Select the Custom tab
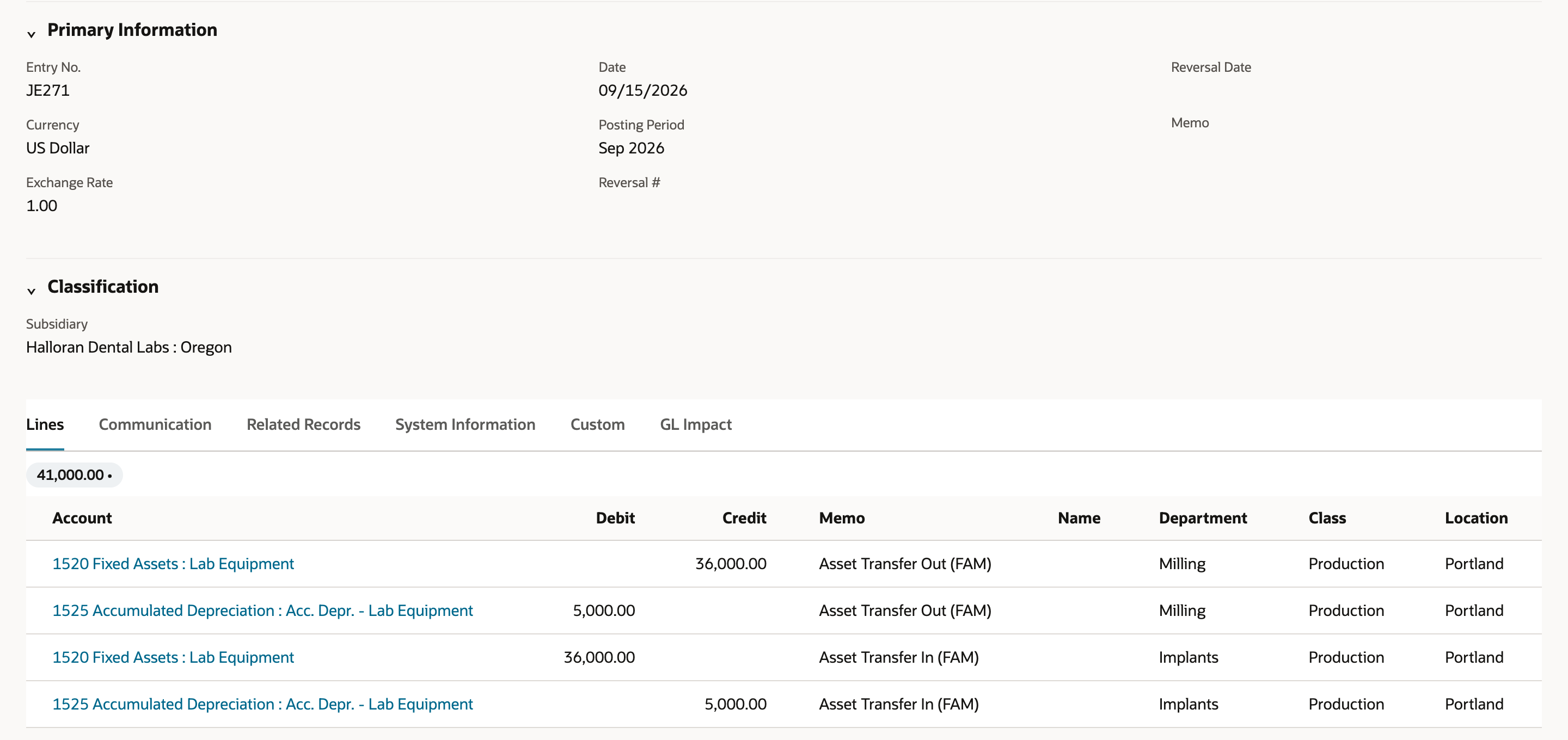1568x740 pixels. coord(597,424)
